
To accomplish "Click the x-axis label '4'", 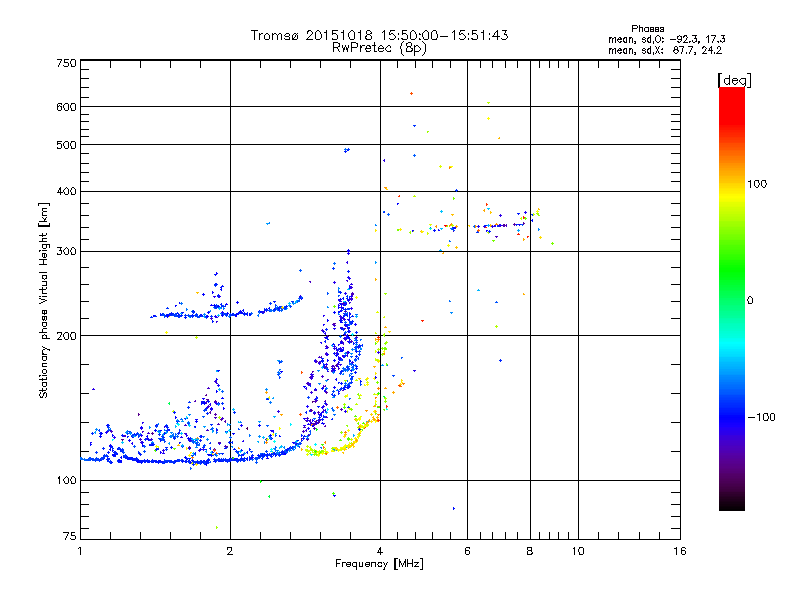I will point(380,551).
